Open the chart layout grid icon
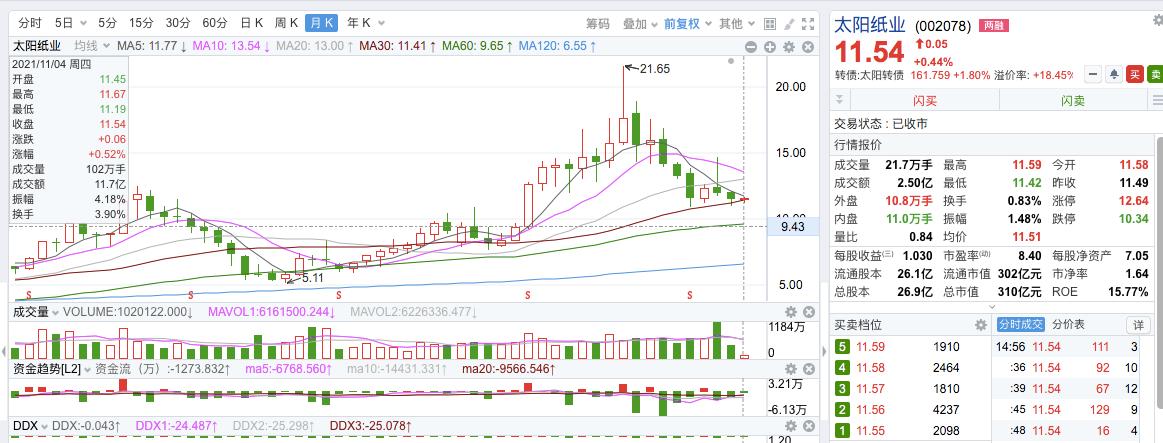 [769, 24]
